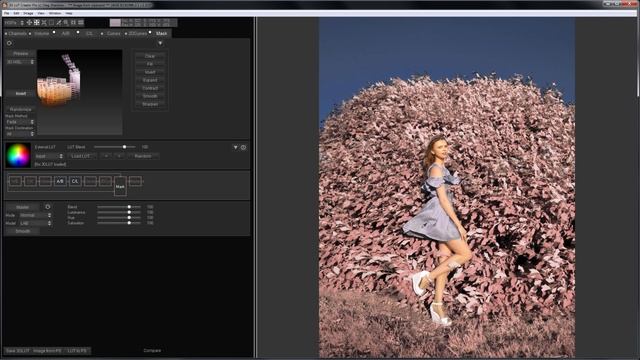Open the External LUT Adobe dropdown

pos(49,156)
